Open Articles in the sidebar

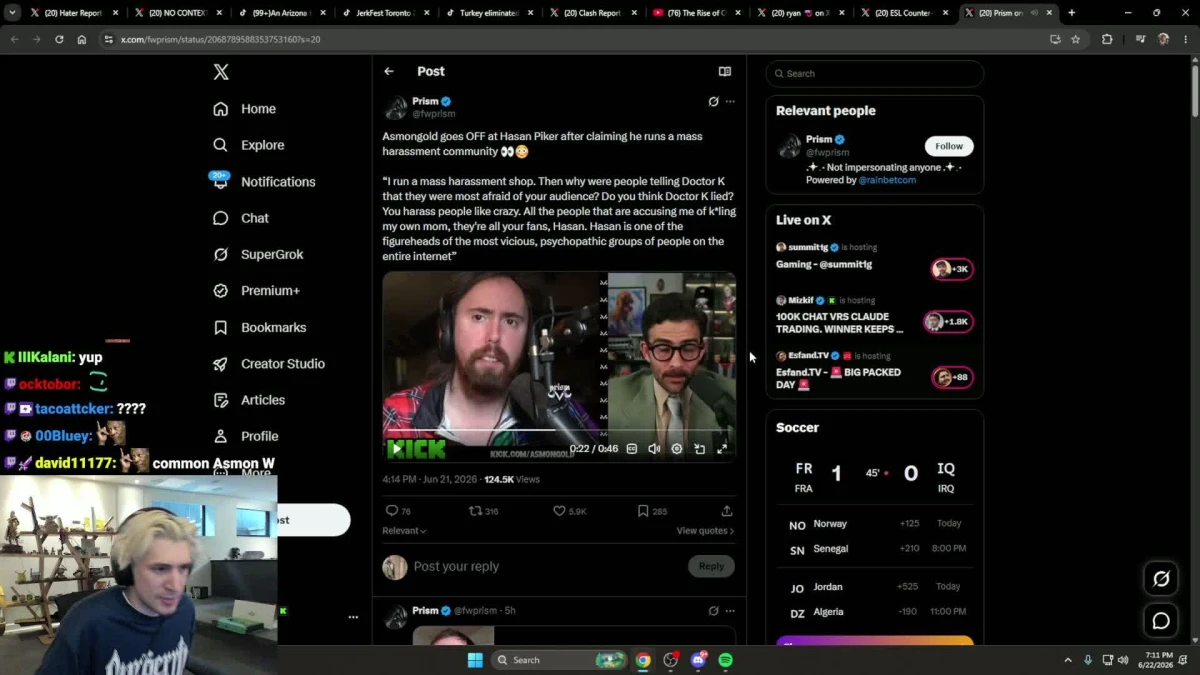pos(249,400)
